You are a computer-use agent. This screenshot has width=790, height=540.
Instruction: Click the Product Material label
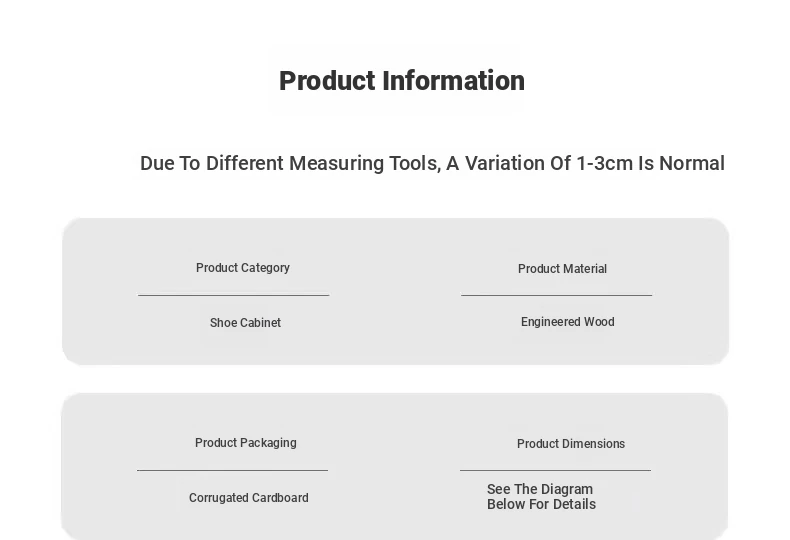(562, 269)
